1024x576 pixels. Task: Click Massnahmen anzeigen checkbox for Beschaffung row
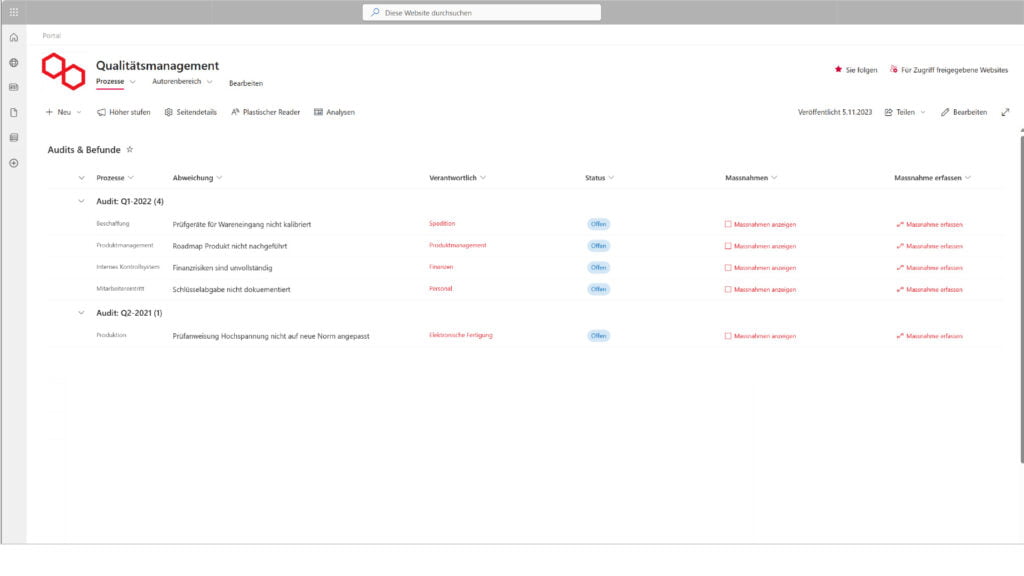[x=728, y=224]
